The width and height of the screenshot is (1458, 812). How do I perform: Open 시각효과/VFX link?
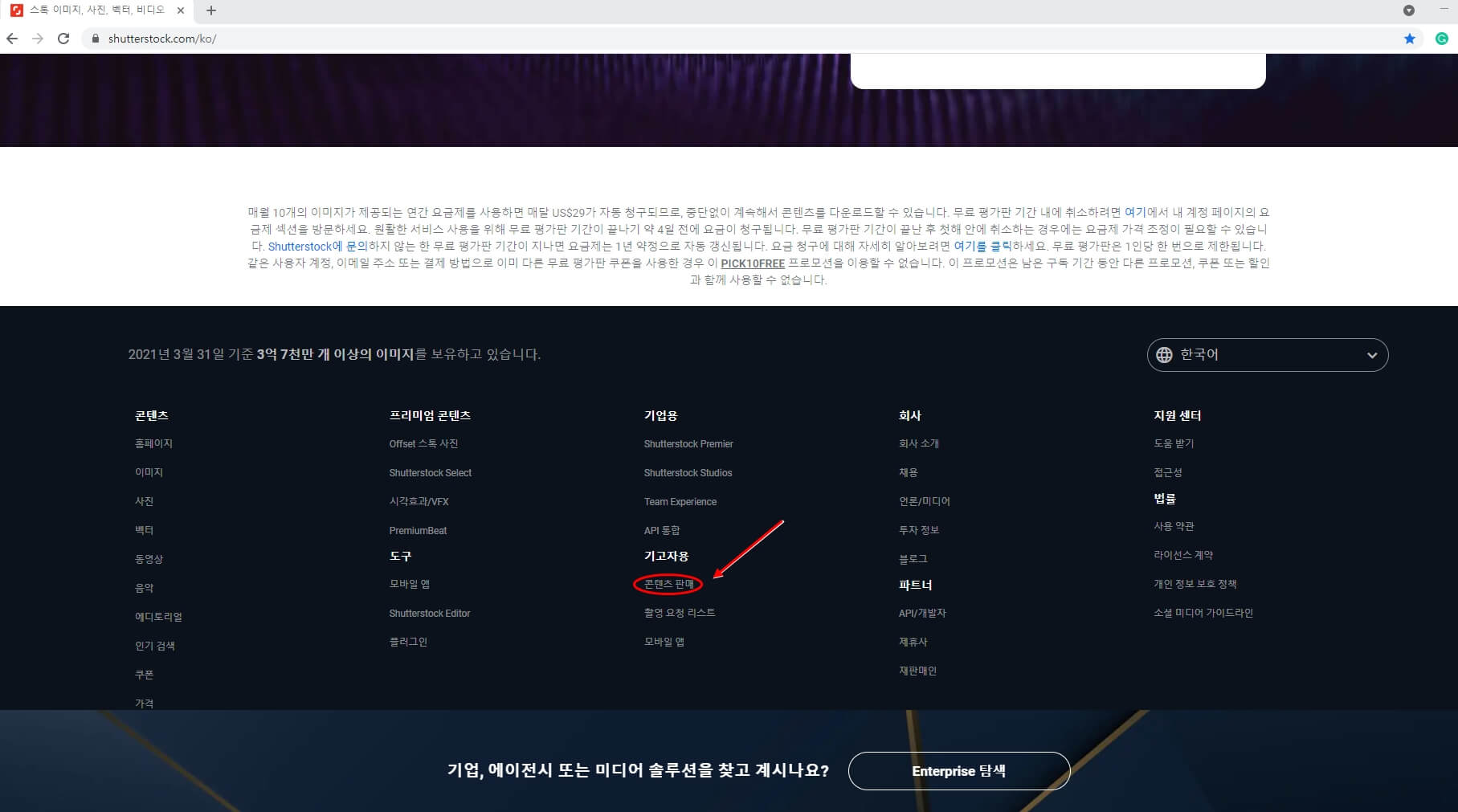[x=419, y=501]
